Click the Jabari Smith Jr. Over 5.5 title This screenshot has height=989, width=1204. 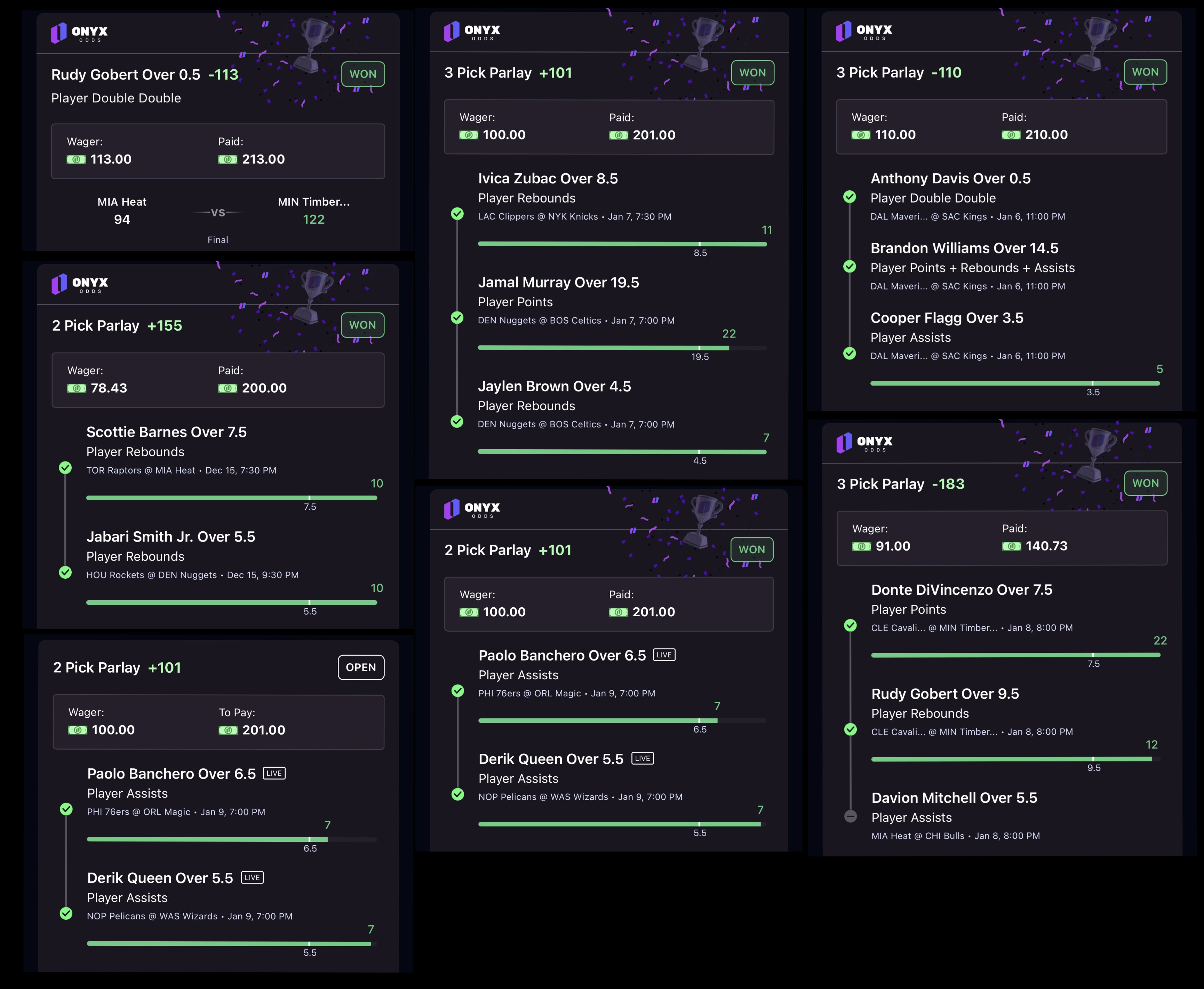click(x=171, y=537)
